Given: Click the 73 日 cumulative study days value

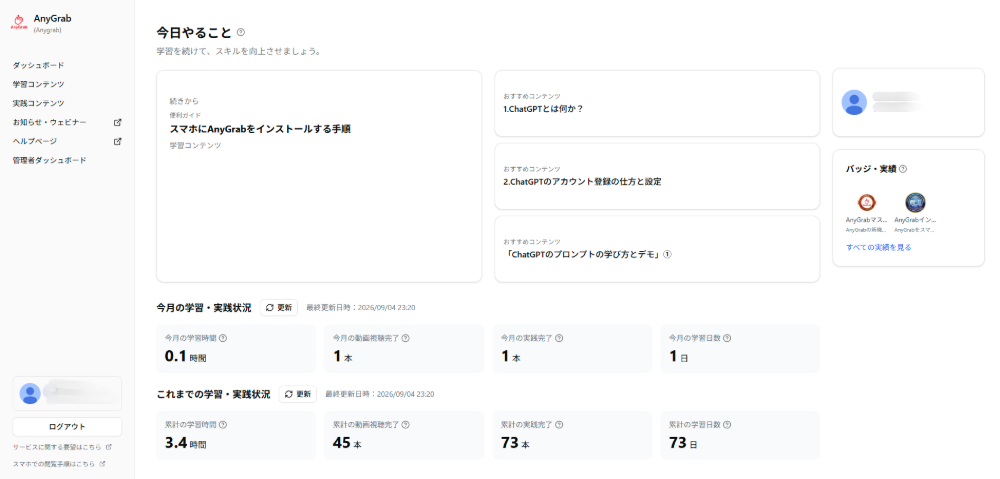Looking at the screenshot, I should tap(683, 443).
